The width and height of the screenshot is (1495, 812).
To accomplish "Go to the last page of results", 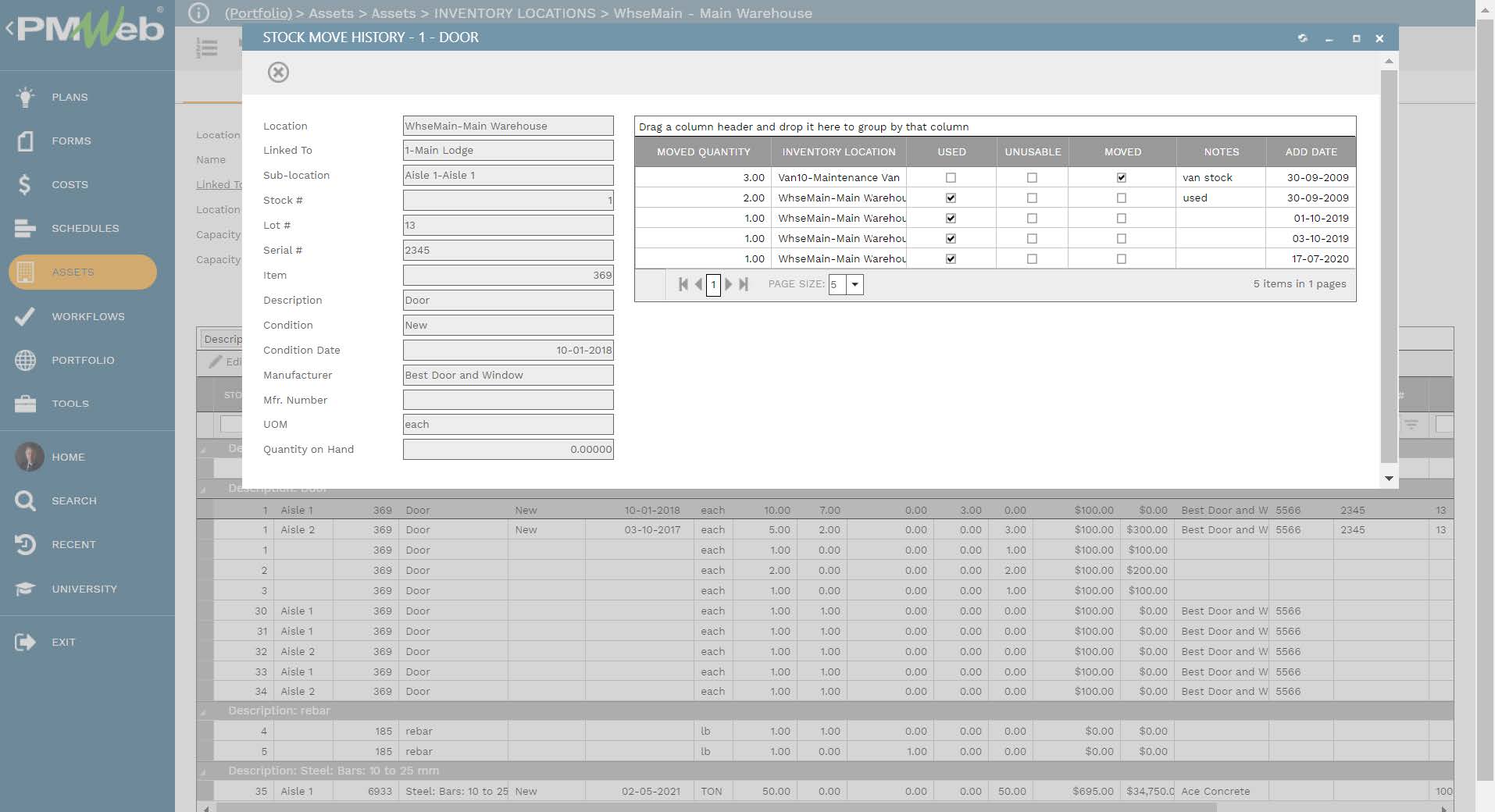I will pos(744,284).
